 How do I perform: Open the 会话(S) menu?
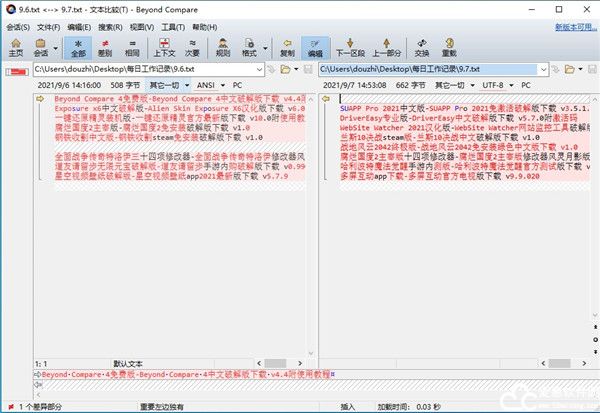click(x=18, y=27)
